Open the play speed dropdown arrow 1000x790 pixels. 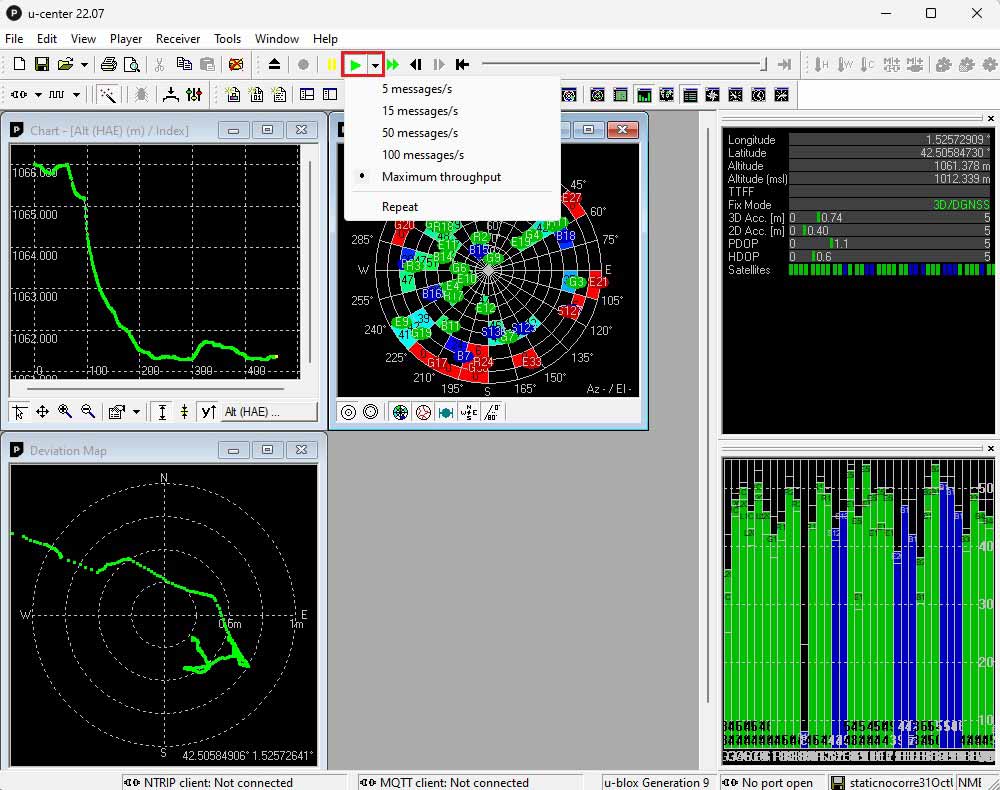(375, 65)
